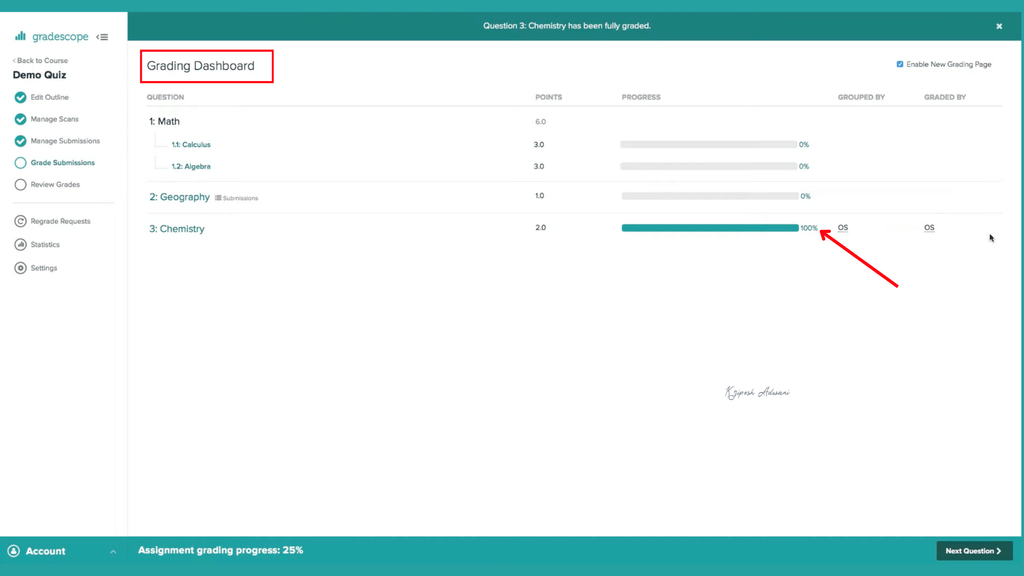Open Regrade Requests in the sidebar
This screenshot has width=1024, height=576.
point(61,221)
